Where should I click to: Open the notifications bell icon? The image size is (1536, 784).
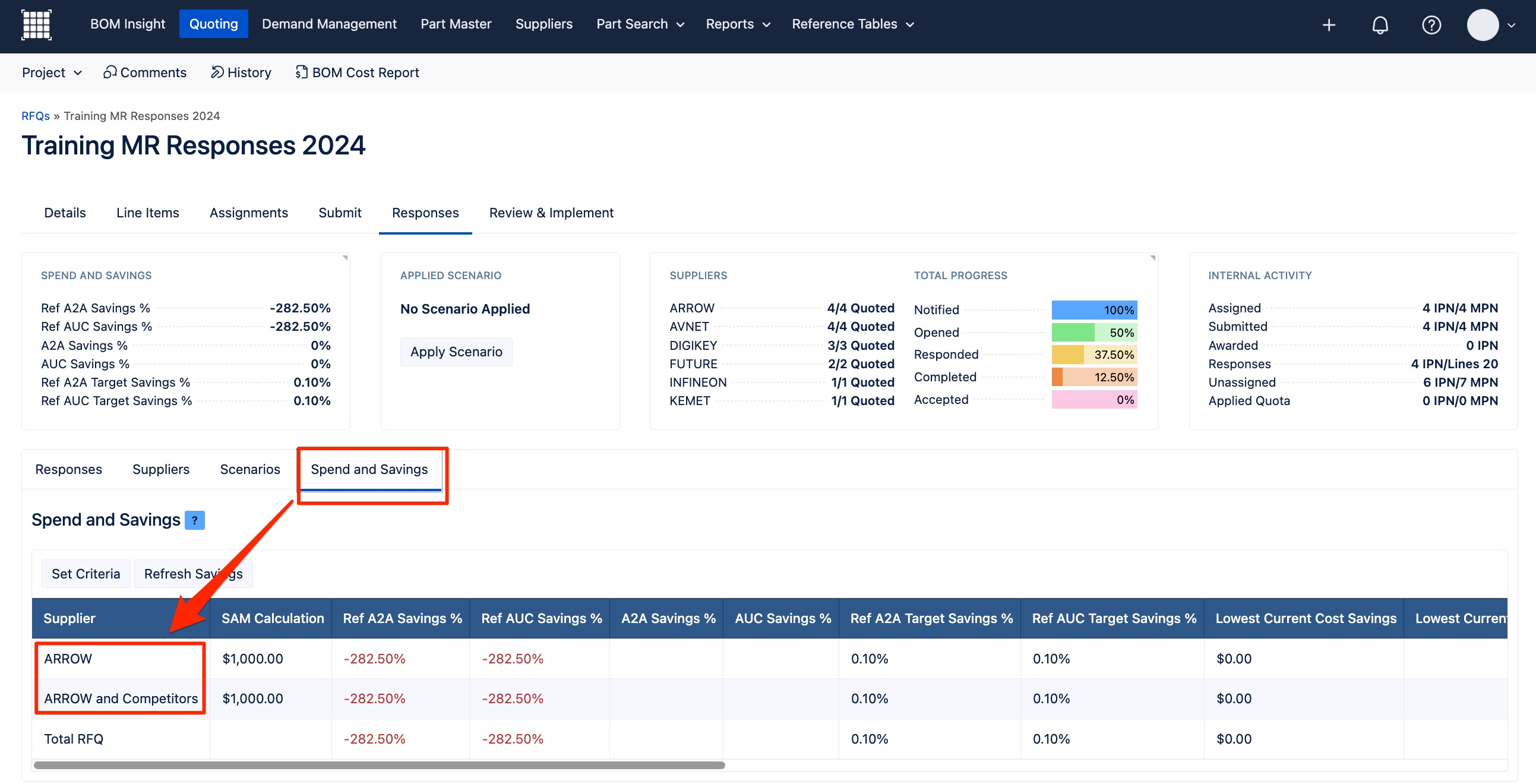tap(1380, 25)
